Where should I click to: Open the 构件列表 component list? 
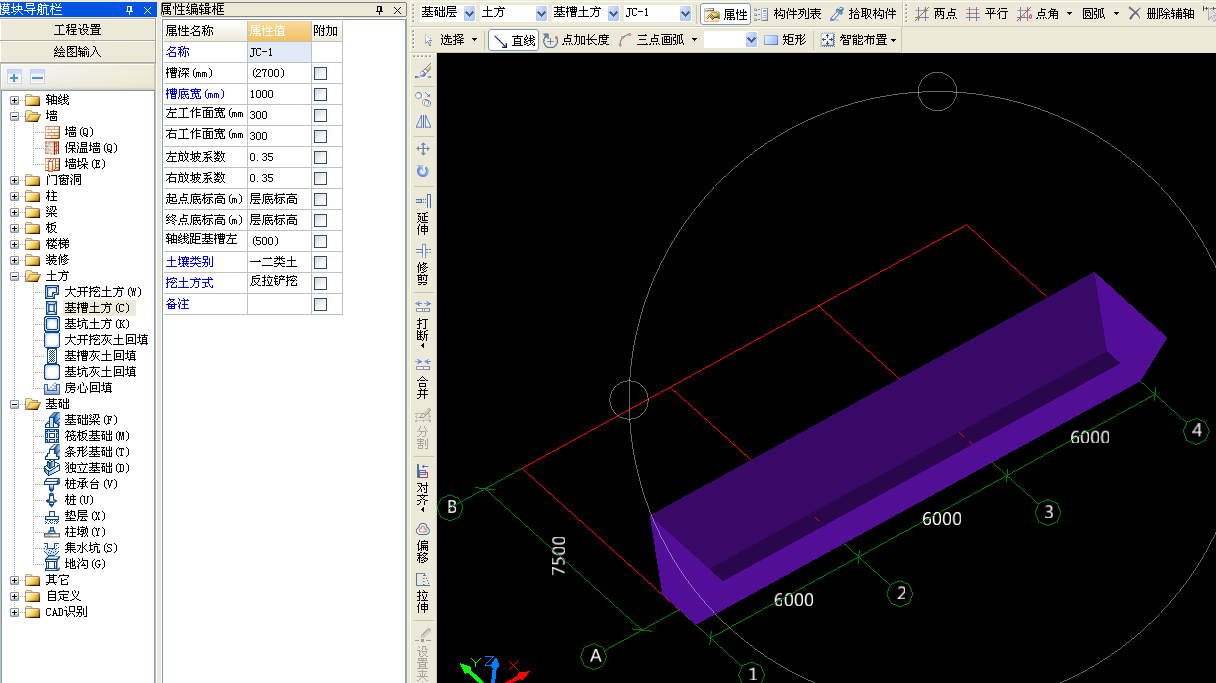point(788,14)
